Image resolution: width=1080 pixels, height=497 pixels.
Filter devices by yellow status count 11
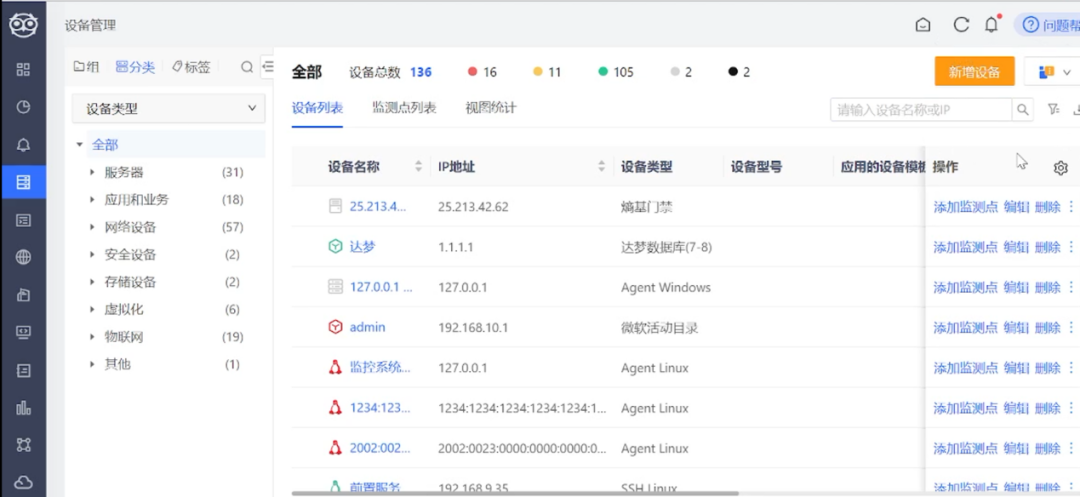click(x=547, y=72)
